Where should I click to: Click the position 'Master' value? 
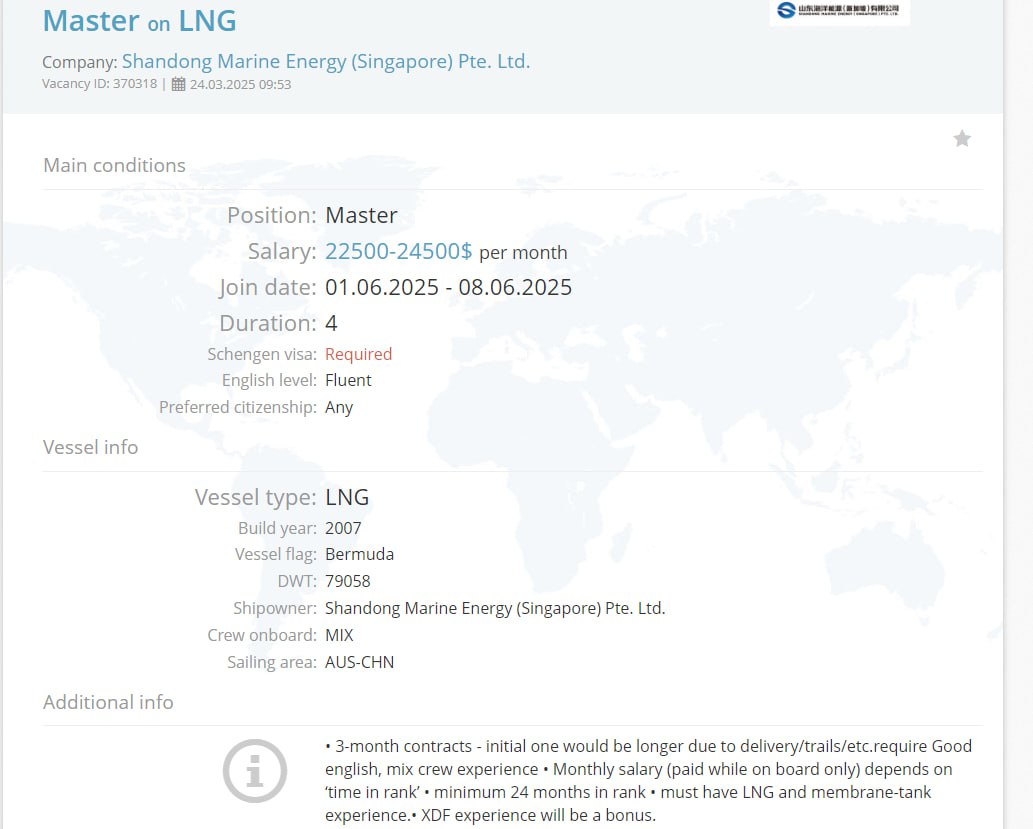pos(361,215)
